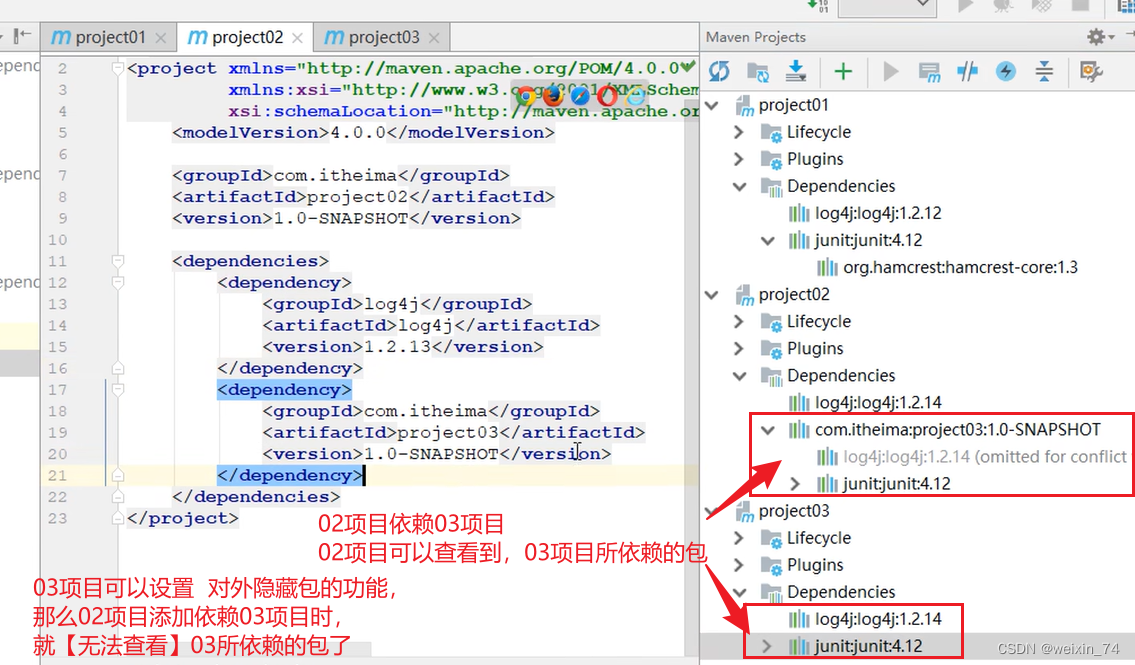
Task: Collapse com.itheima:project03:1.0-SNAPSHOT dependency node
Action: 768,431
